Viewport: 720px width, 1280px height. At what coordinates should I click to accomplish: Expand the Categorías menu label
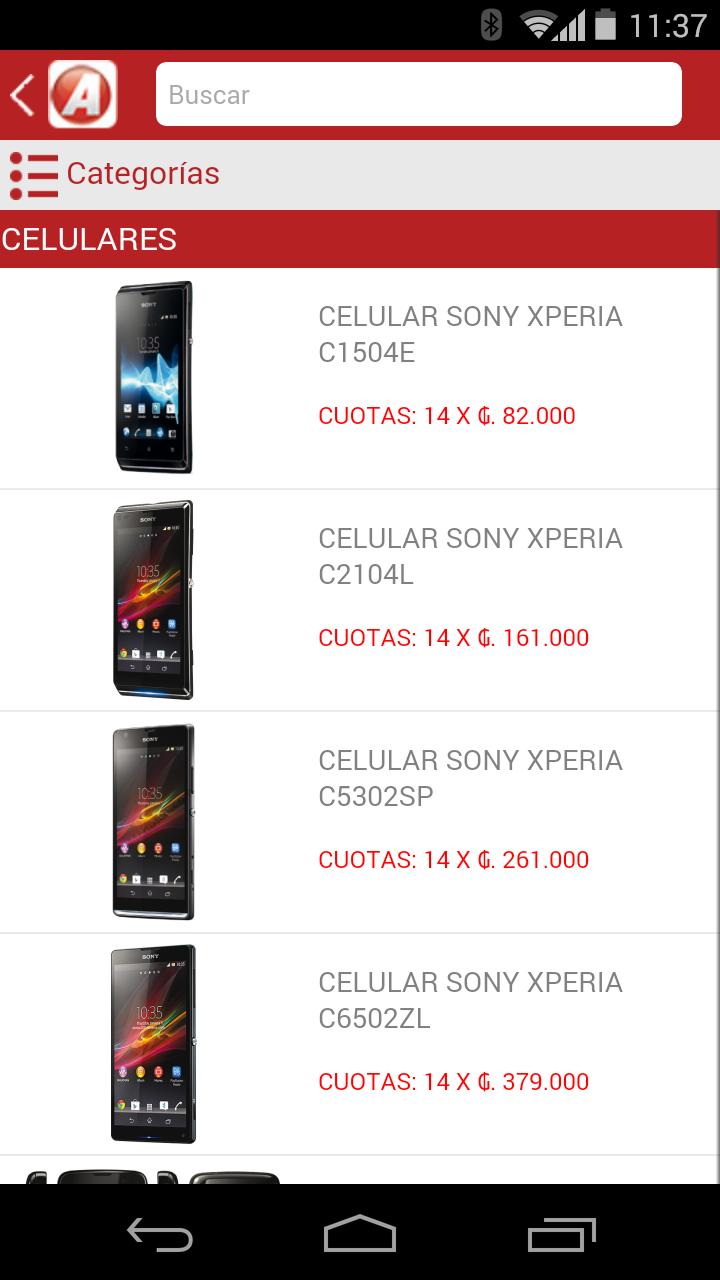143,174
